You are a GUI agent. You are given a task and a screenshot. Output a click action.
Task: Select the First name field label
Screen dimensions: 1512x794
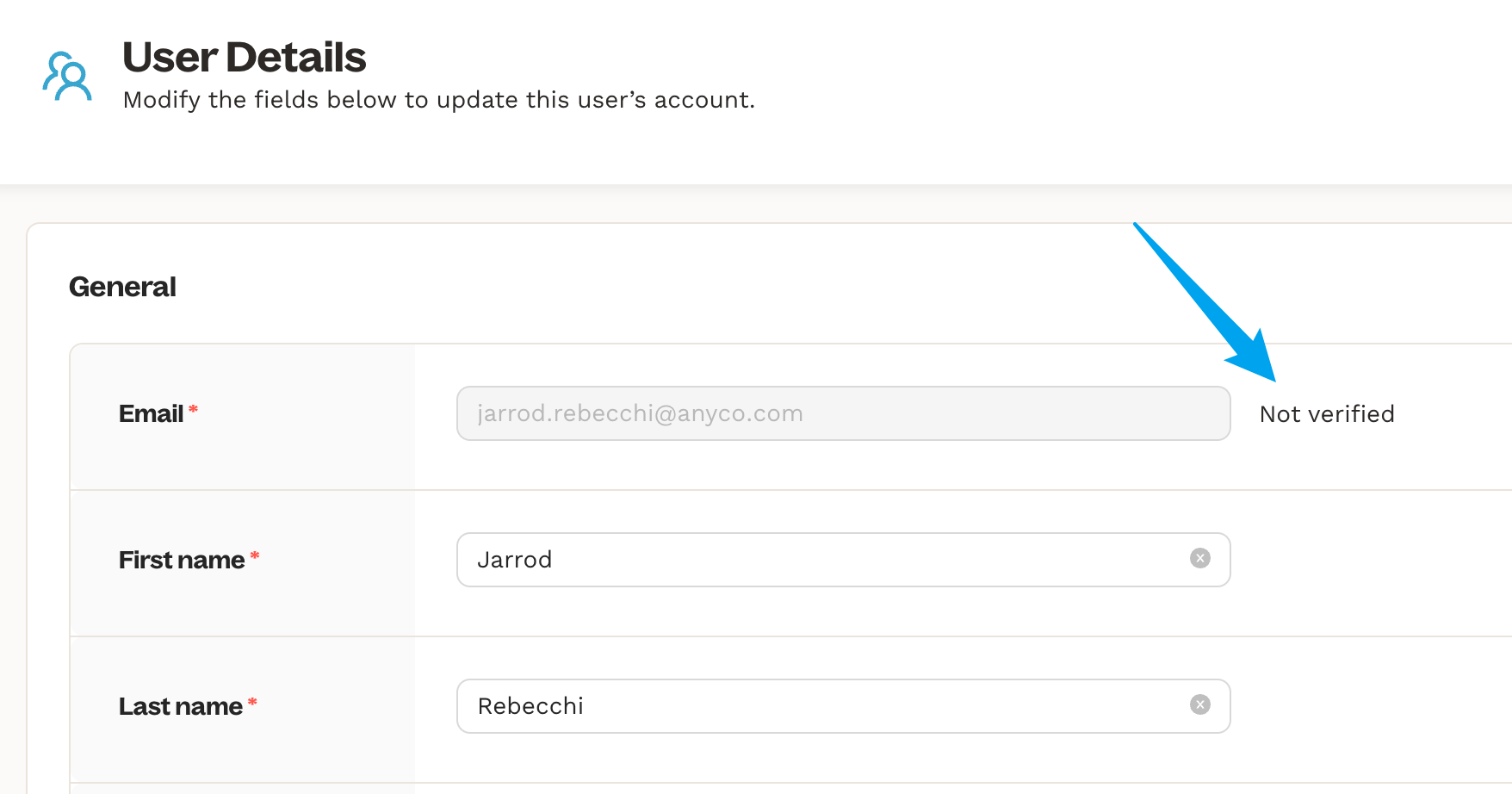(x=182, y=561)
